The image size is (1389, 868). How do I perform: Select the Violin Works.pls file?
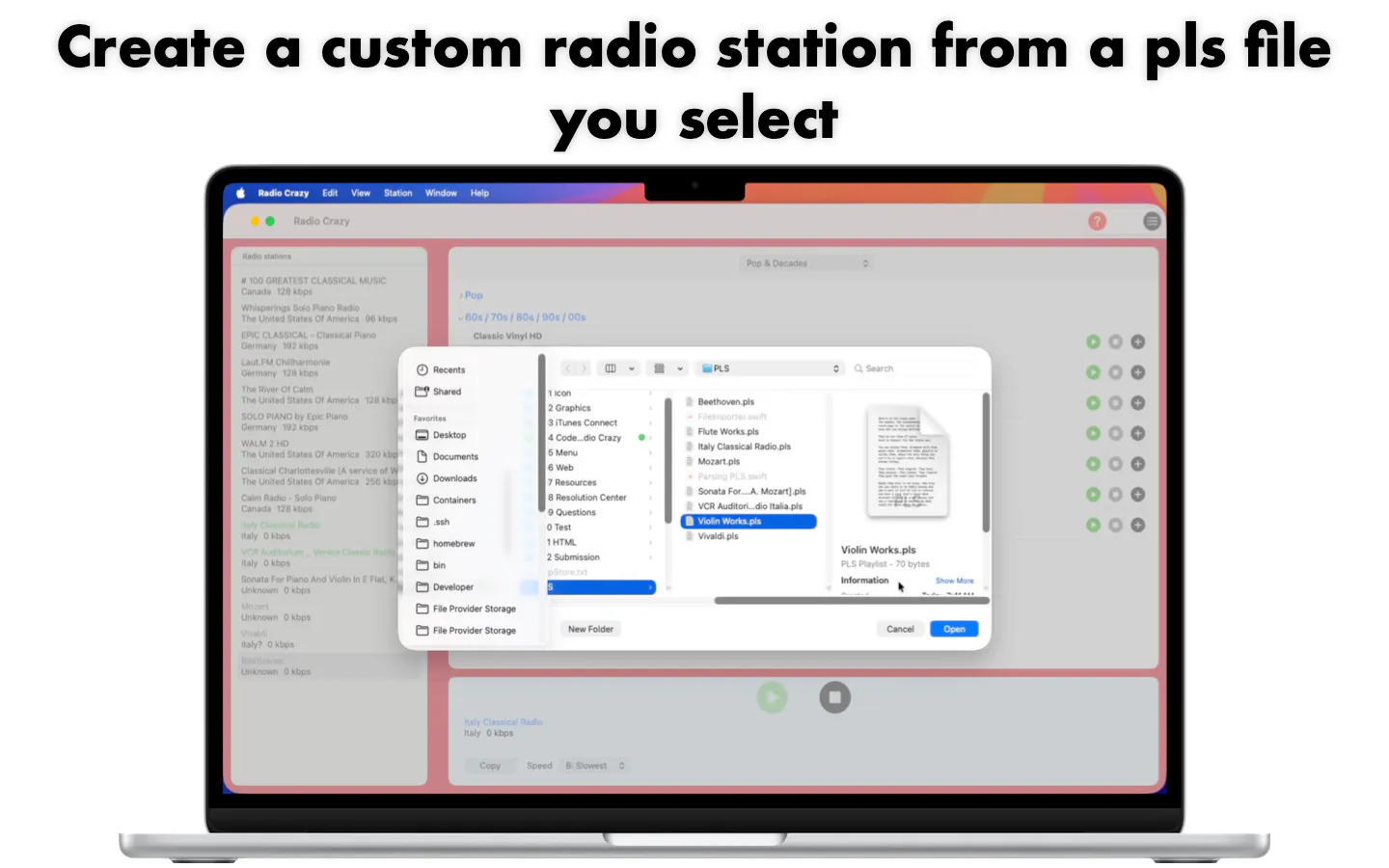click(x=749, y=521)
